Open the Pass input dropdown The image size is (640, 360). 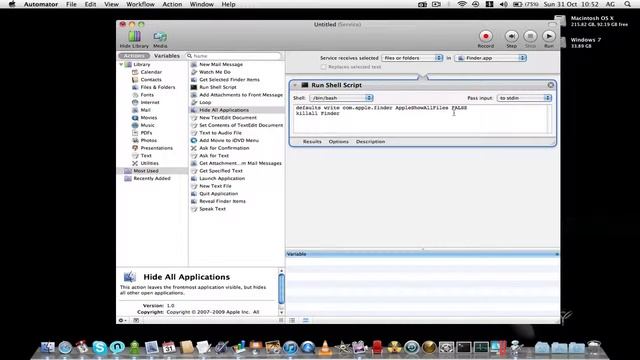[524, 98]
